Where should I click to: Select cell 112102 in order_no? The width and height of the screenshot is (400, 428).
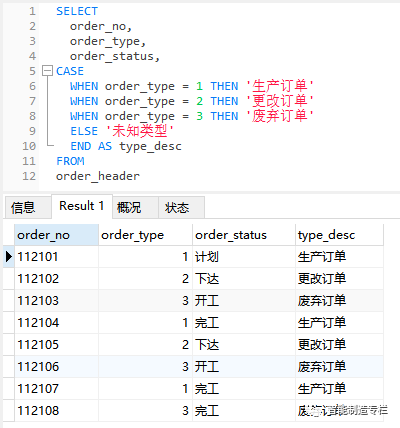click(x=56, y=279)
